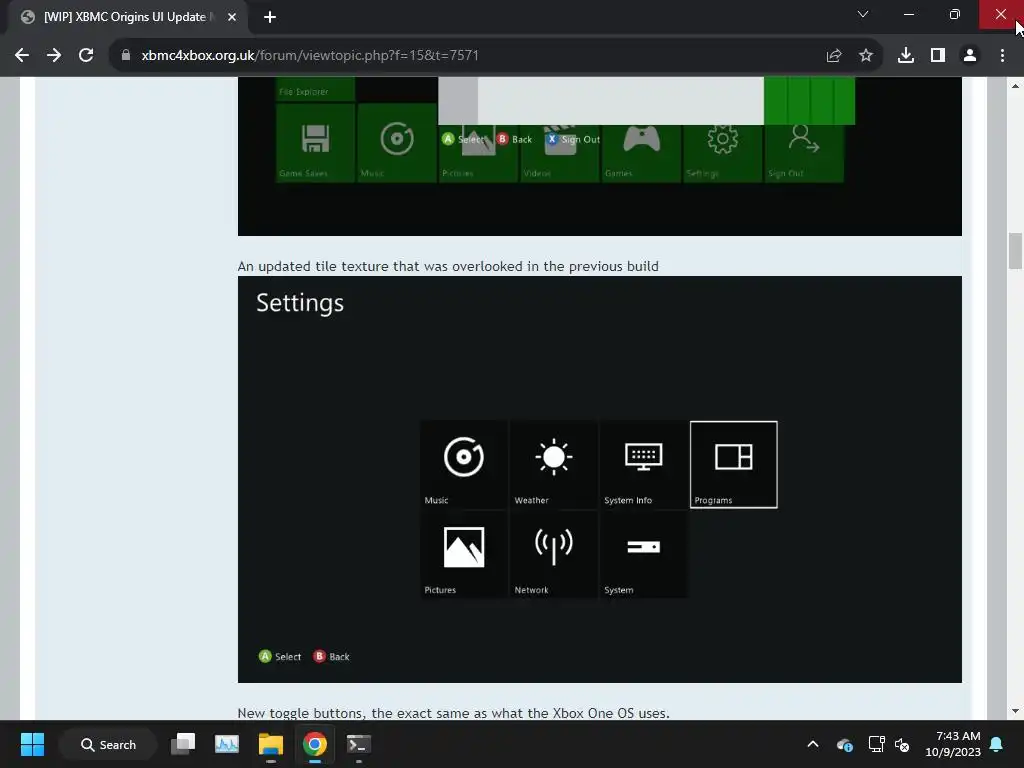Click the Weather sun tile

point(554,464)
